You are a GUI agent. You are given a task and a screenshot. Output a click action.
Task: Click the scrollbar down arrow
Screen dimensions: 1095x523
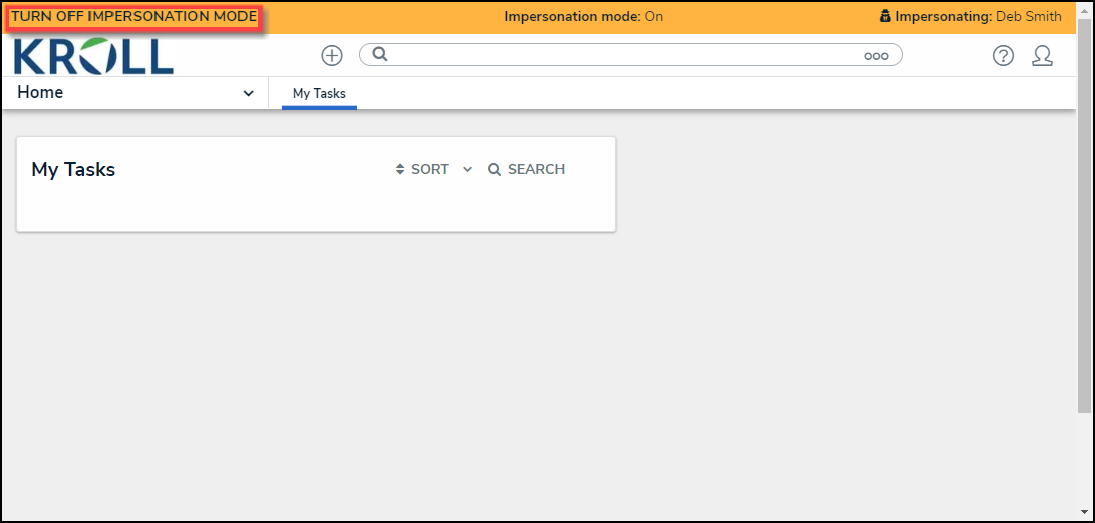click(x=1084, y=515)
